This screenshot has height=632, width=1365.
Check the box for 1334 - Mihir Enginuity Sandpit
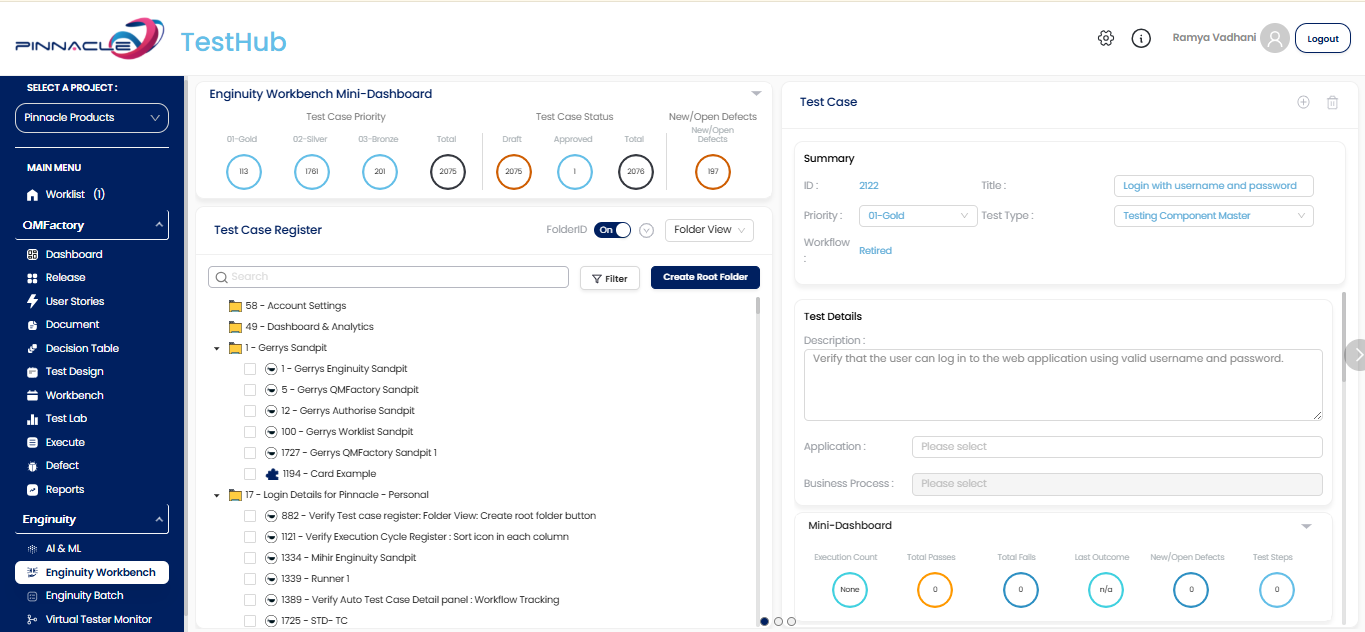(x=250, y=558)
